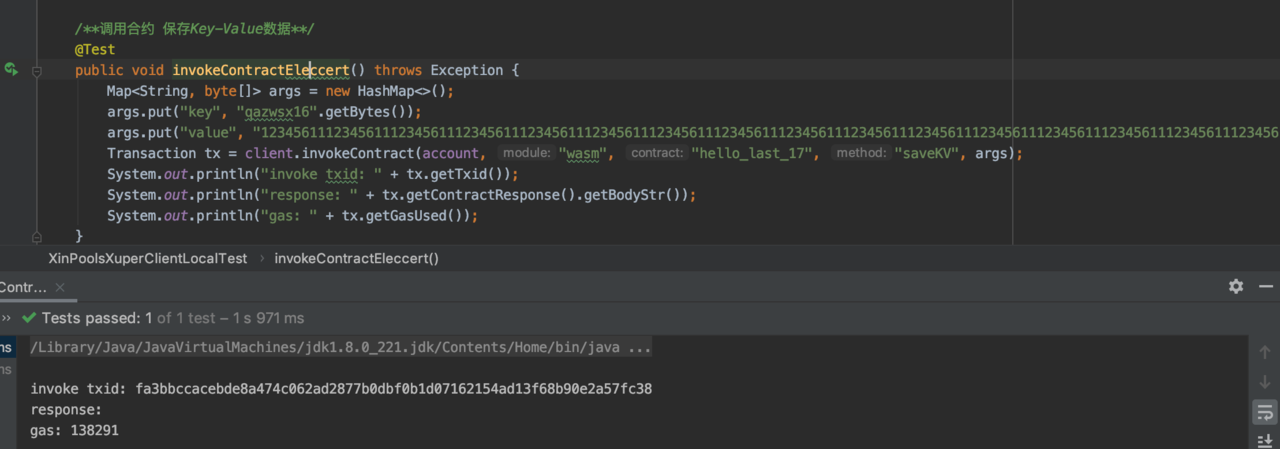Click the "hello_last_17" contract string
Screen dimensions: 1280x449
click(x=755, y=153)
